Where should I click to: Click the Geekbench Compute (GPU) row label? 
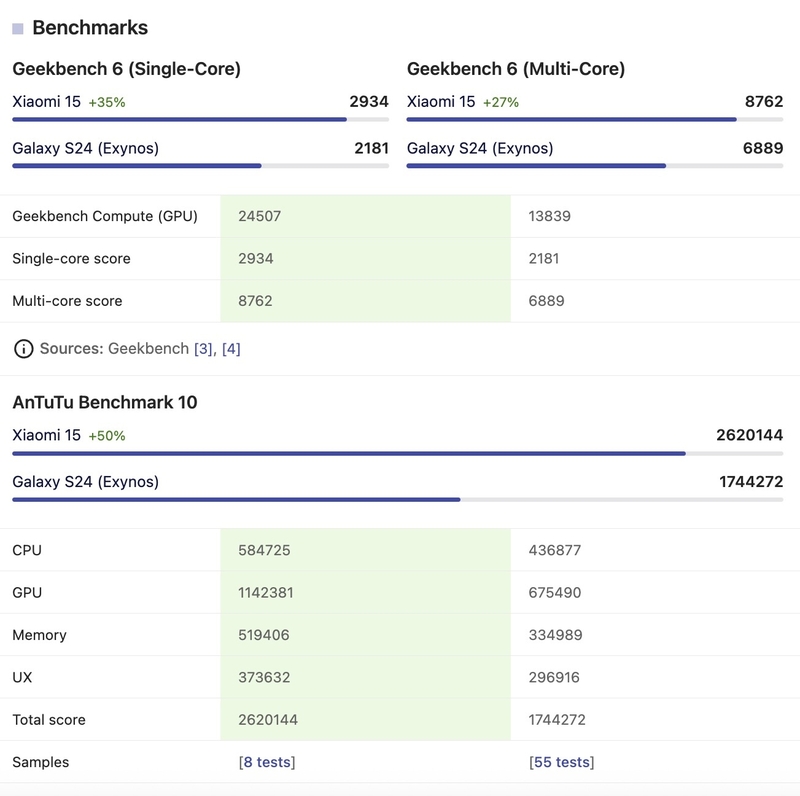105,216
